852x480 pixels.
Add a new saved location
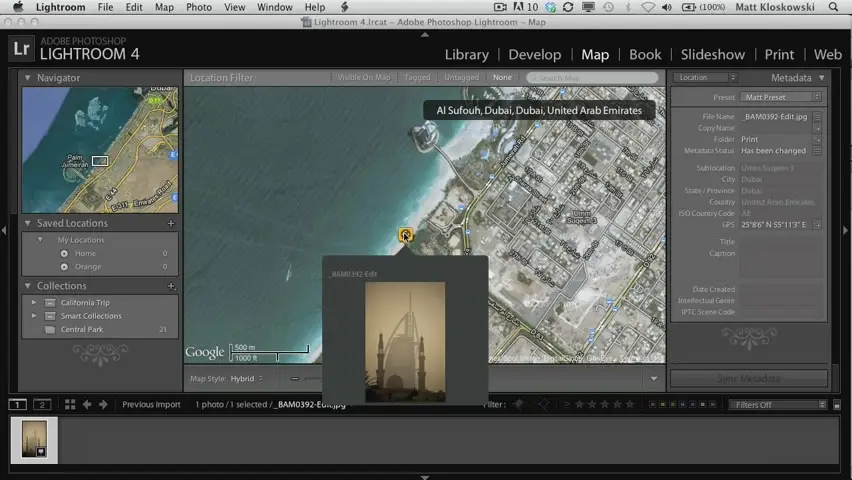point(171,223)
